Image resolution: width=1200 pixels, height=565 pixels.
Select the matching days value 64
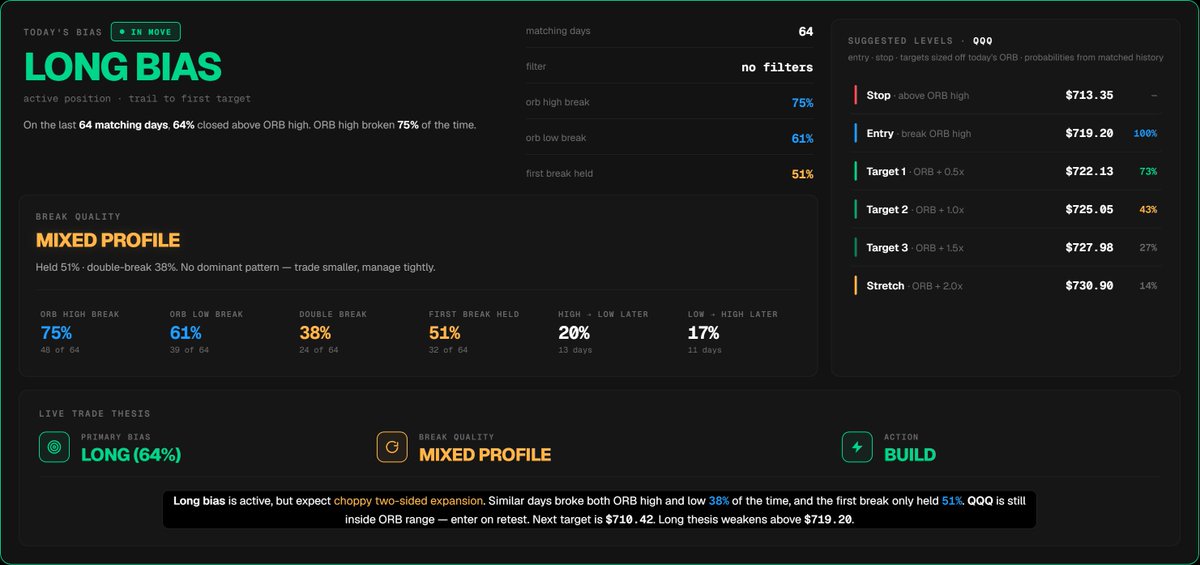click(x=806, y=31)
